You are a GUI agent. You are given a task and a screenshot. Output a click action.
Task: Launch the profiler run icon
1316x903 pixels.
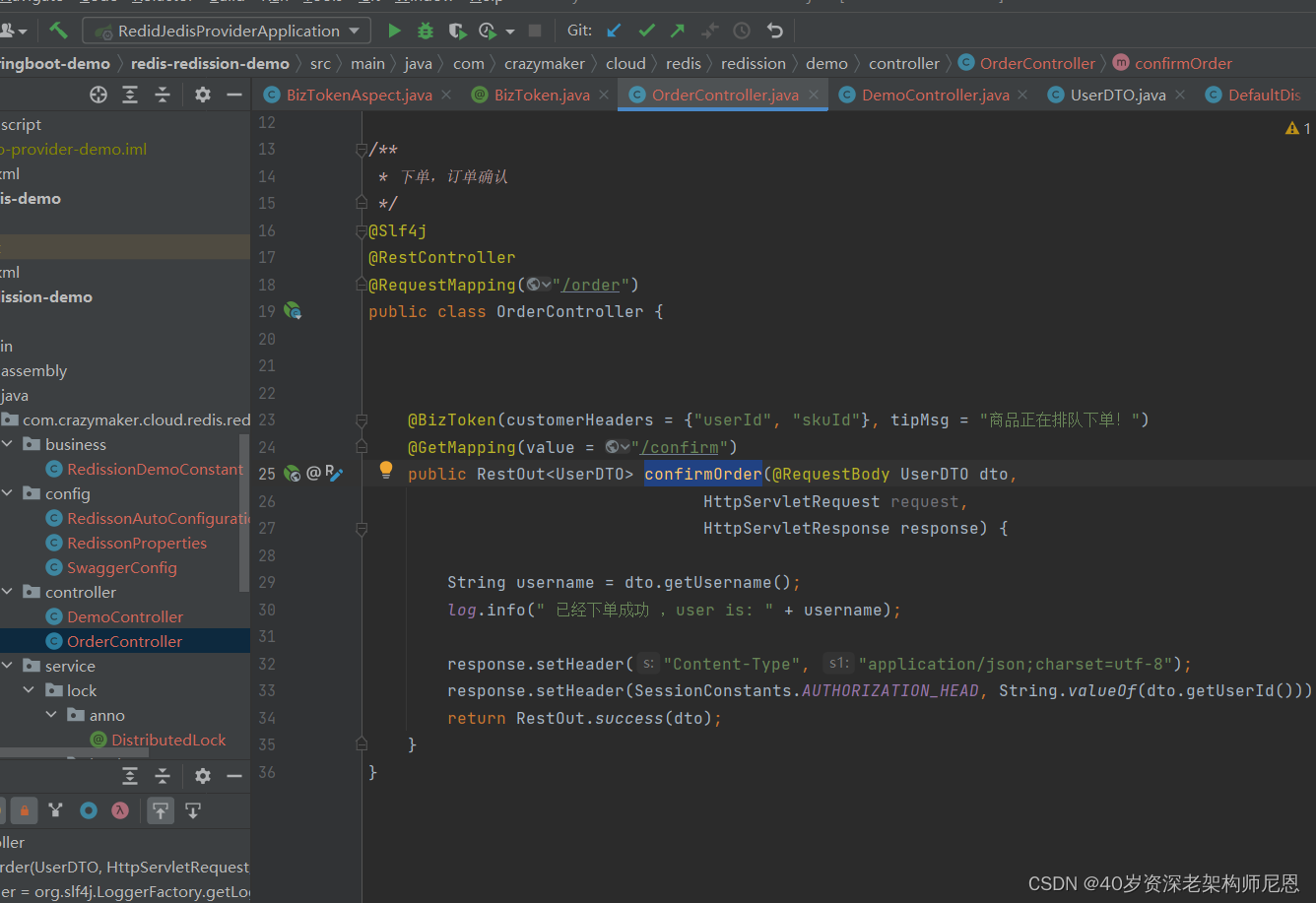pyautogui.click(x=488, y=31)
